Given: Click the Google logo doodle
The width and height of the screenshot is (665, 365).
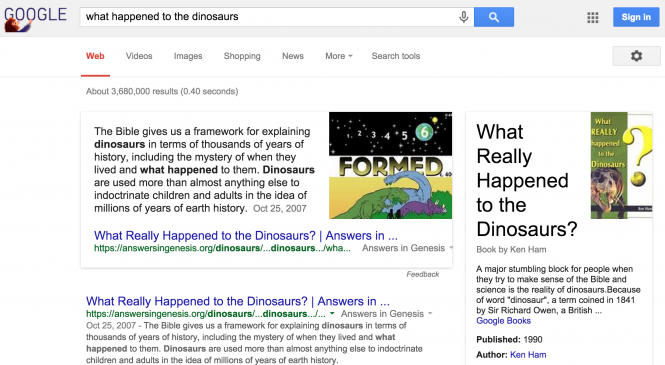Looking at the screenshot, I should click(35, 18).
